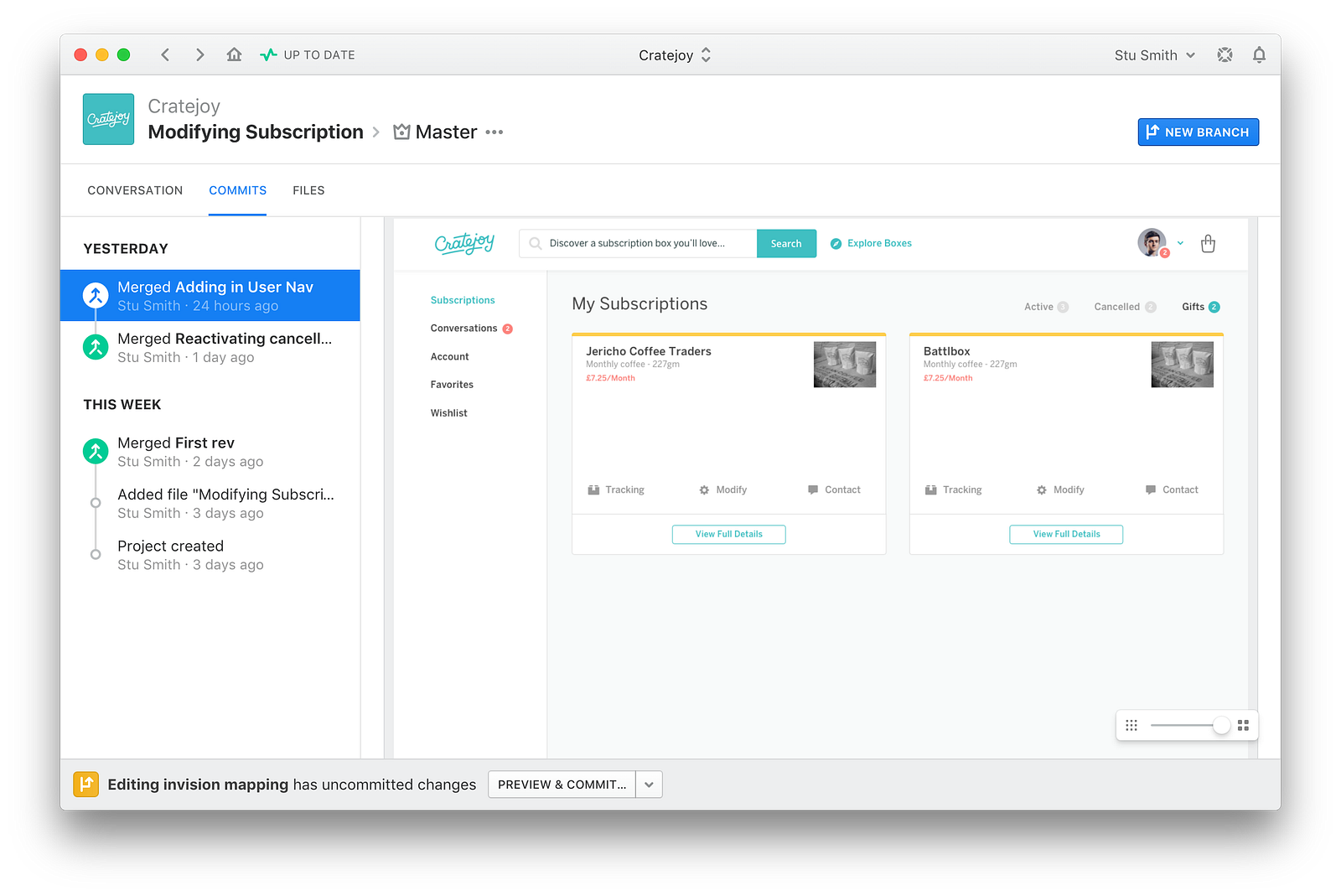
Task: Select the Gifts subscriptions filter
Action: [1201, 307]
